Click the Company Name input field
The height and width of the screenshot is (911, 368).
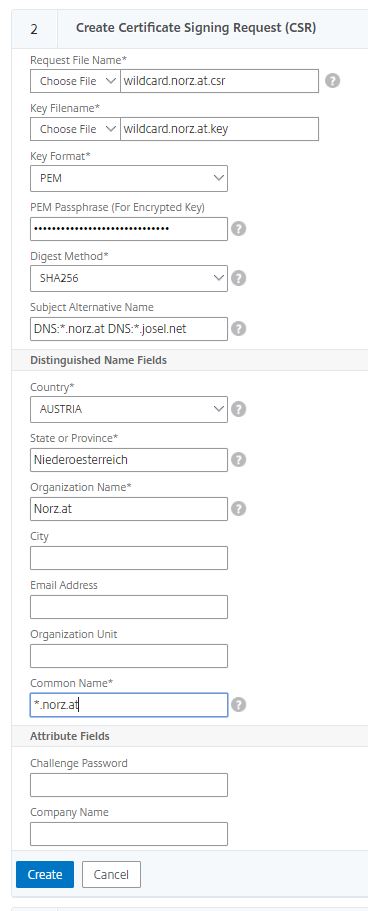pyautogui.click(x=129, y=834)
